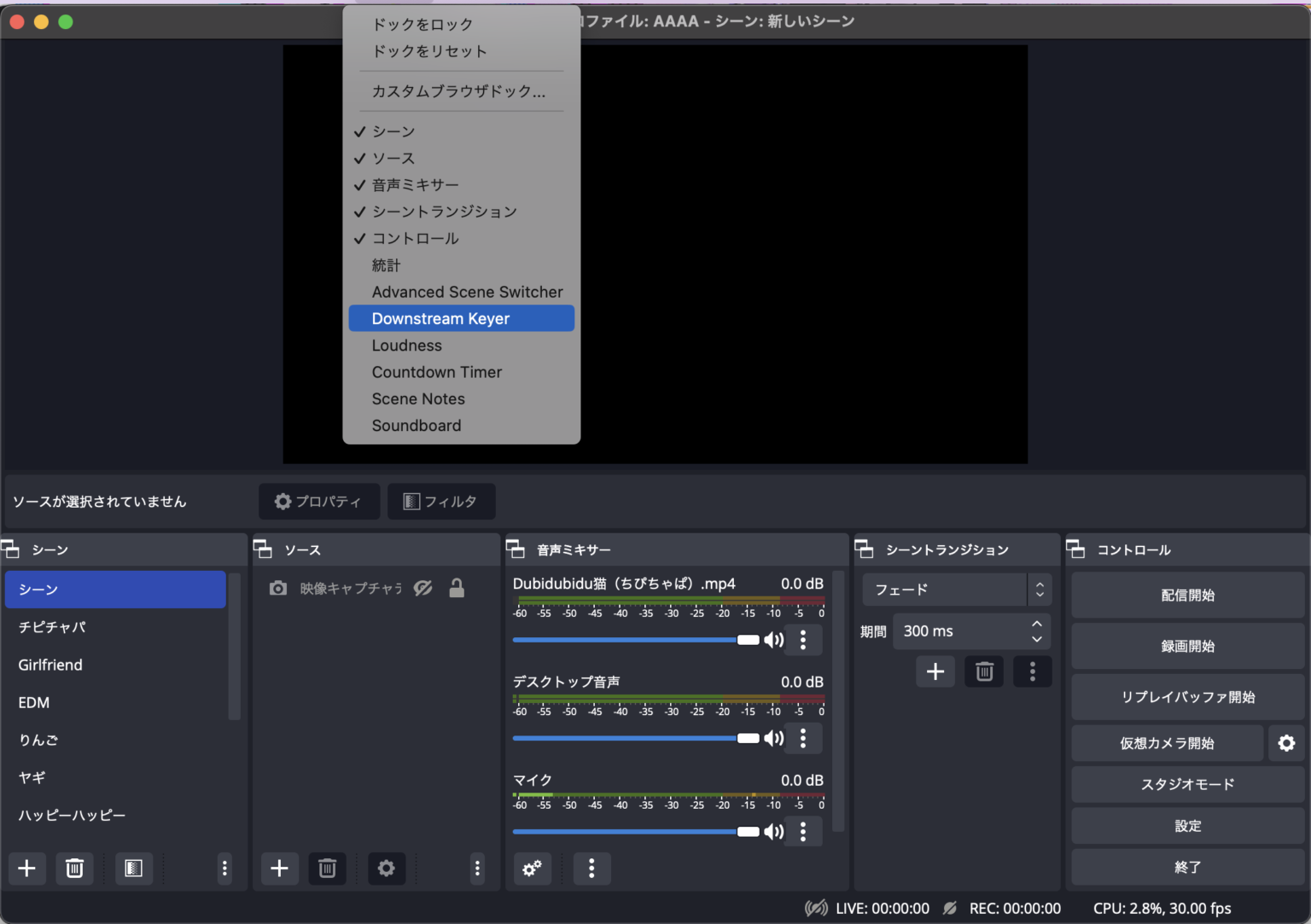Delete the selected scene using the trash icon
This screenshot has width=1311, height=924.
74,868
